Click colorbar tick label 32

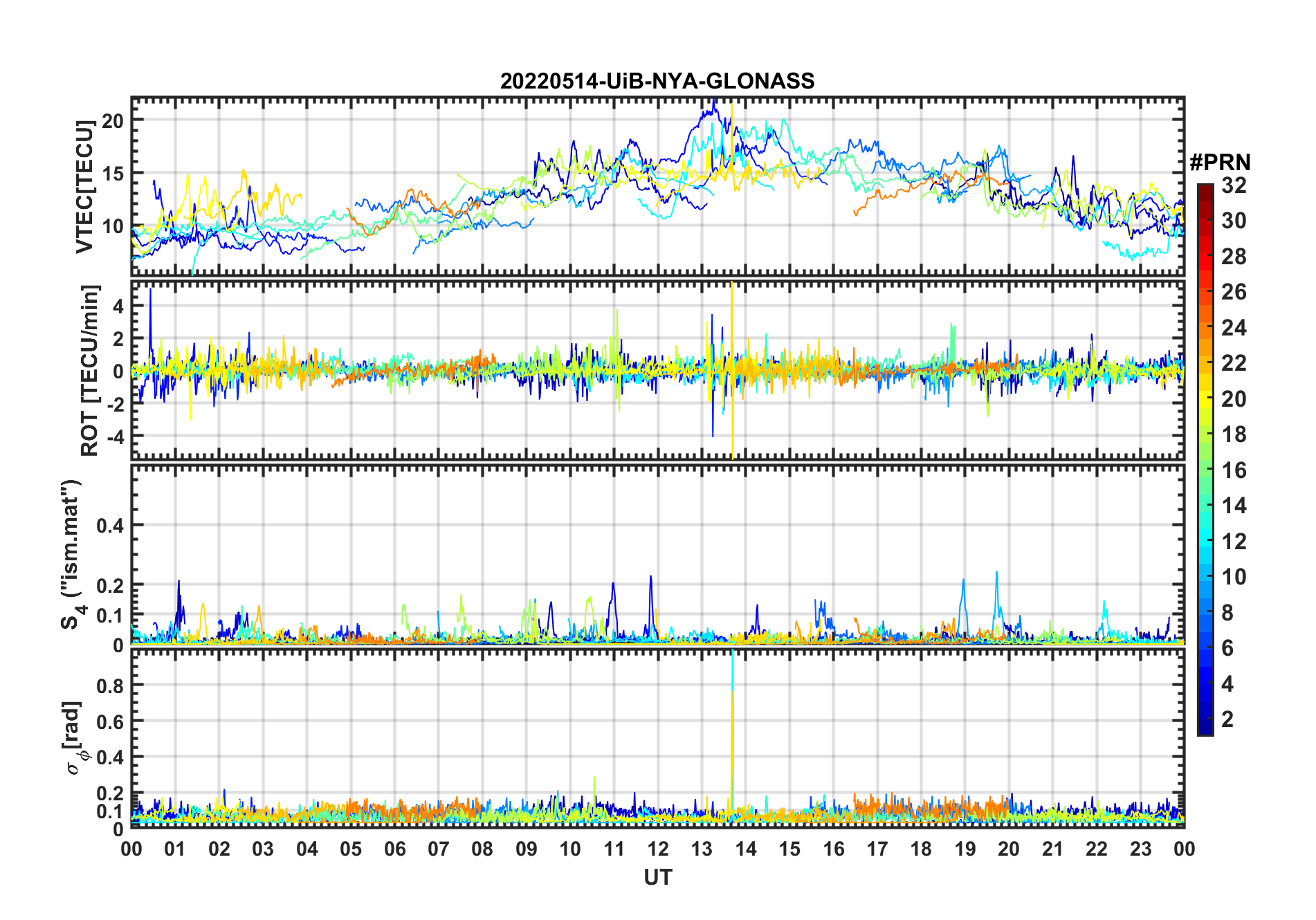pyautogui.click(x=1234, y=185)
